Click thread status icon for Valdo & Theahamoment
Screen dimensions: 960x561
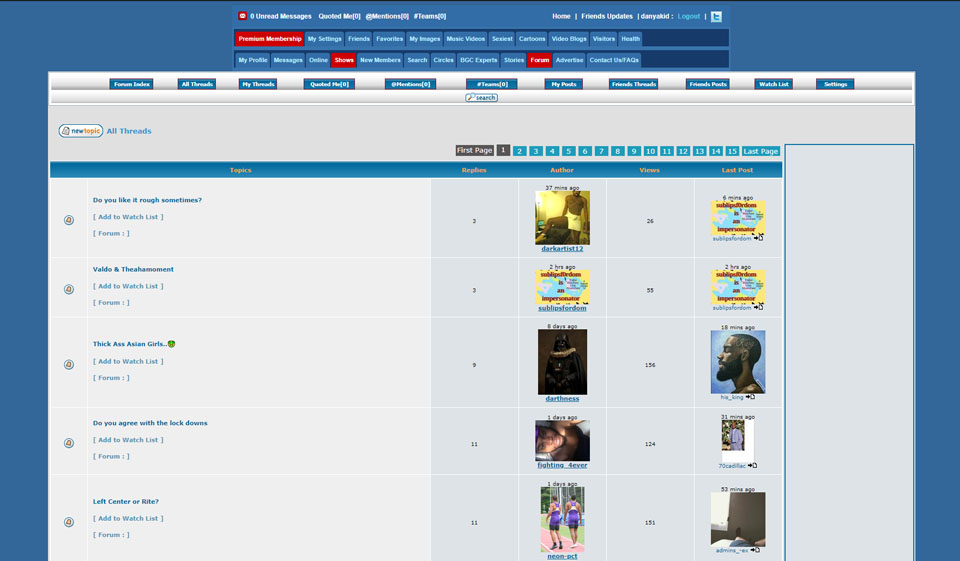click(x=69, y=289)
